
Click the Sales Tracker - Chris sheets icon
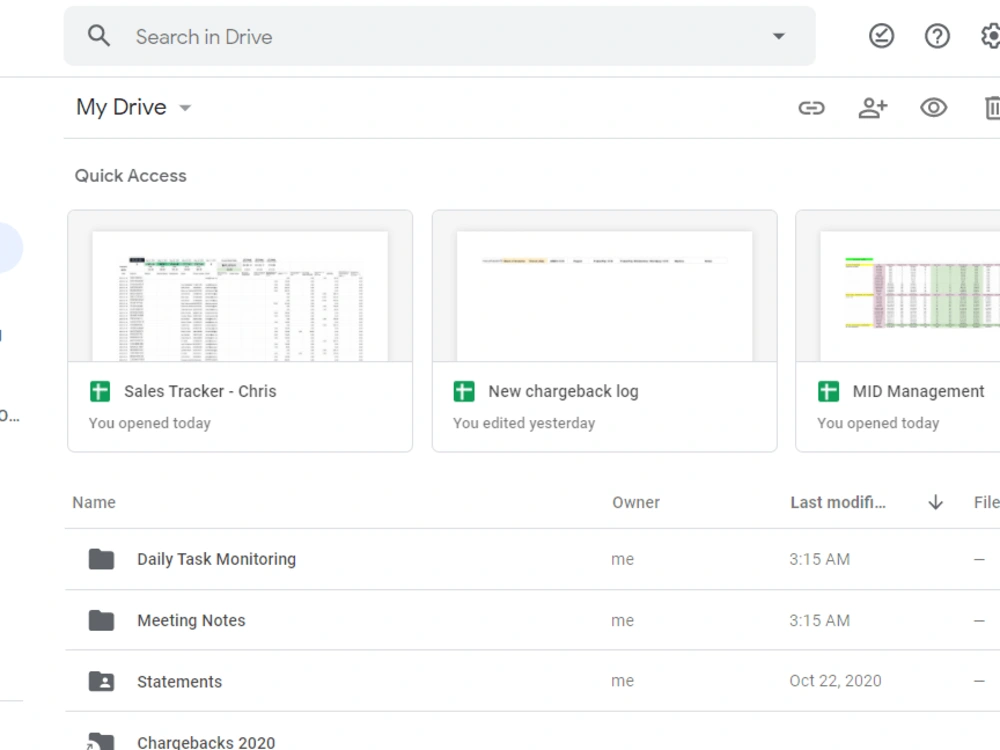[100, 391]
